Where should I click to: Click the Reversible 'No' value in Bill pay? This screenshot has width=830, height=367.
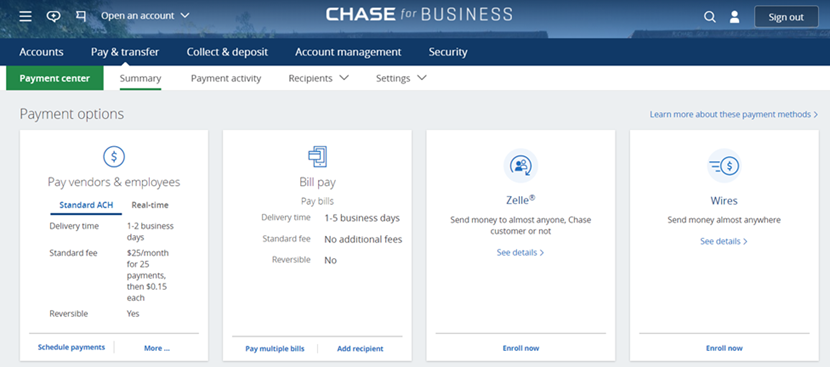(330, 261)
